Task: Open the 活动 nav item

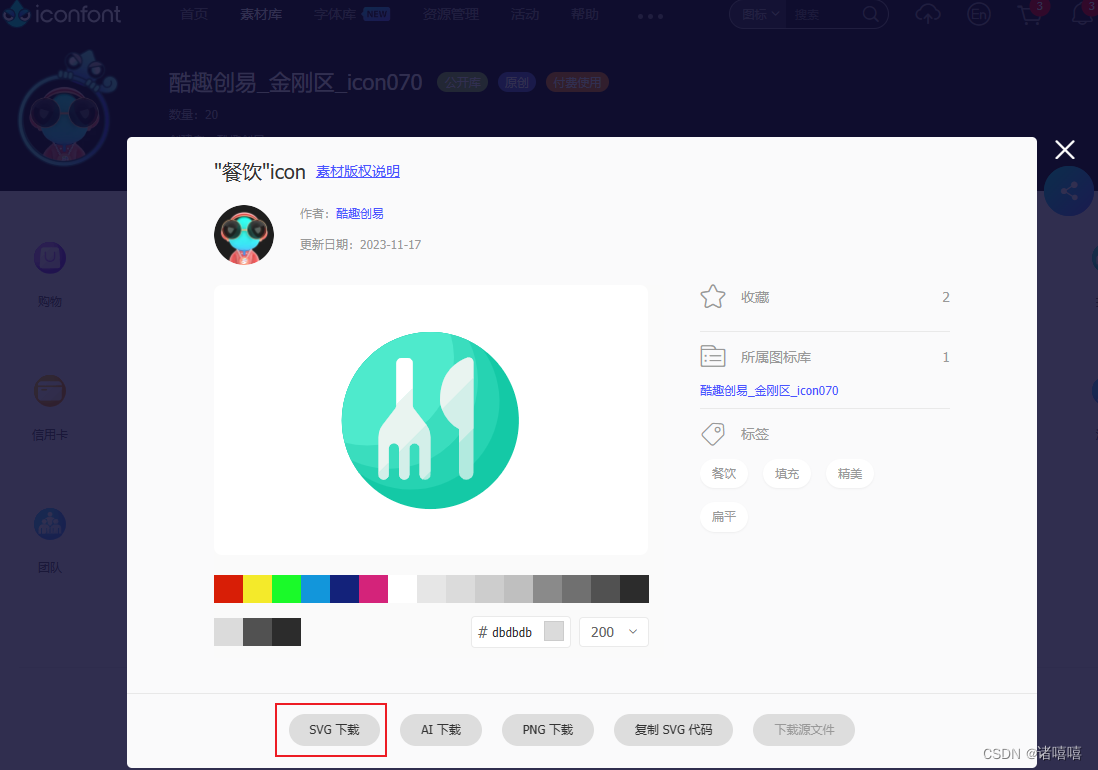Action: (x=524, y=14)
